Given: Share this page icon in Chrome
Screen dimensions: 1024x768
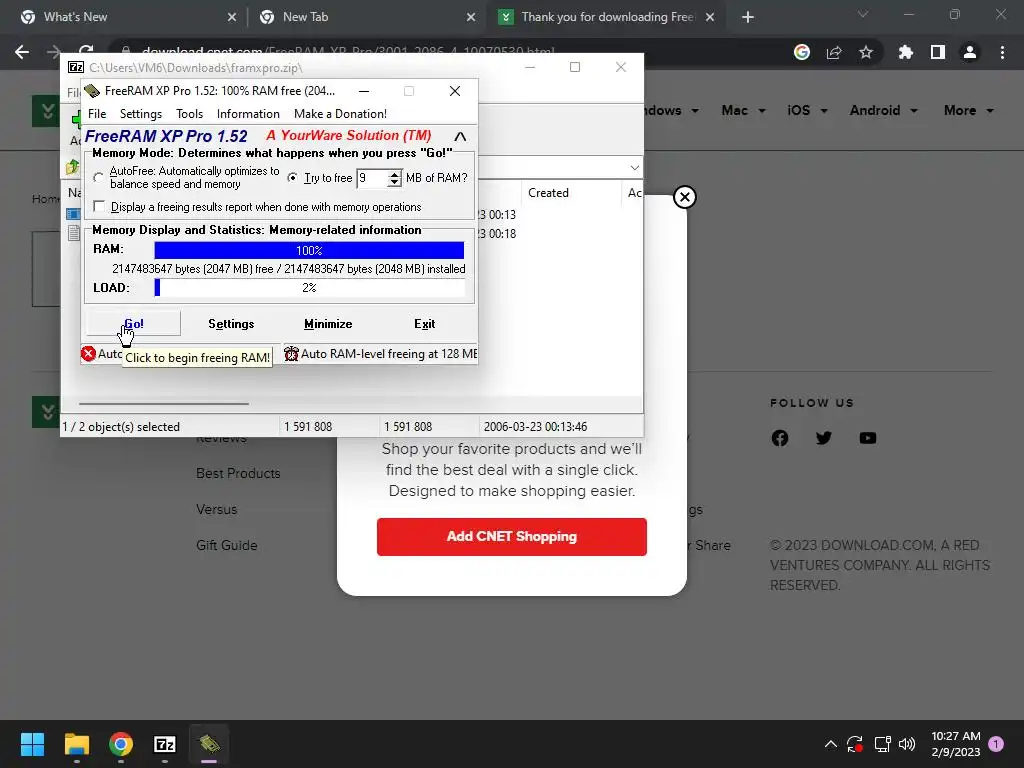Looking at the screenshot, I should pos(834,52).
